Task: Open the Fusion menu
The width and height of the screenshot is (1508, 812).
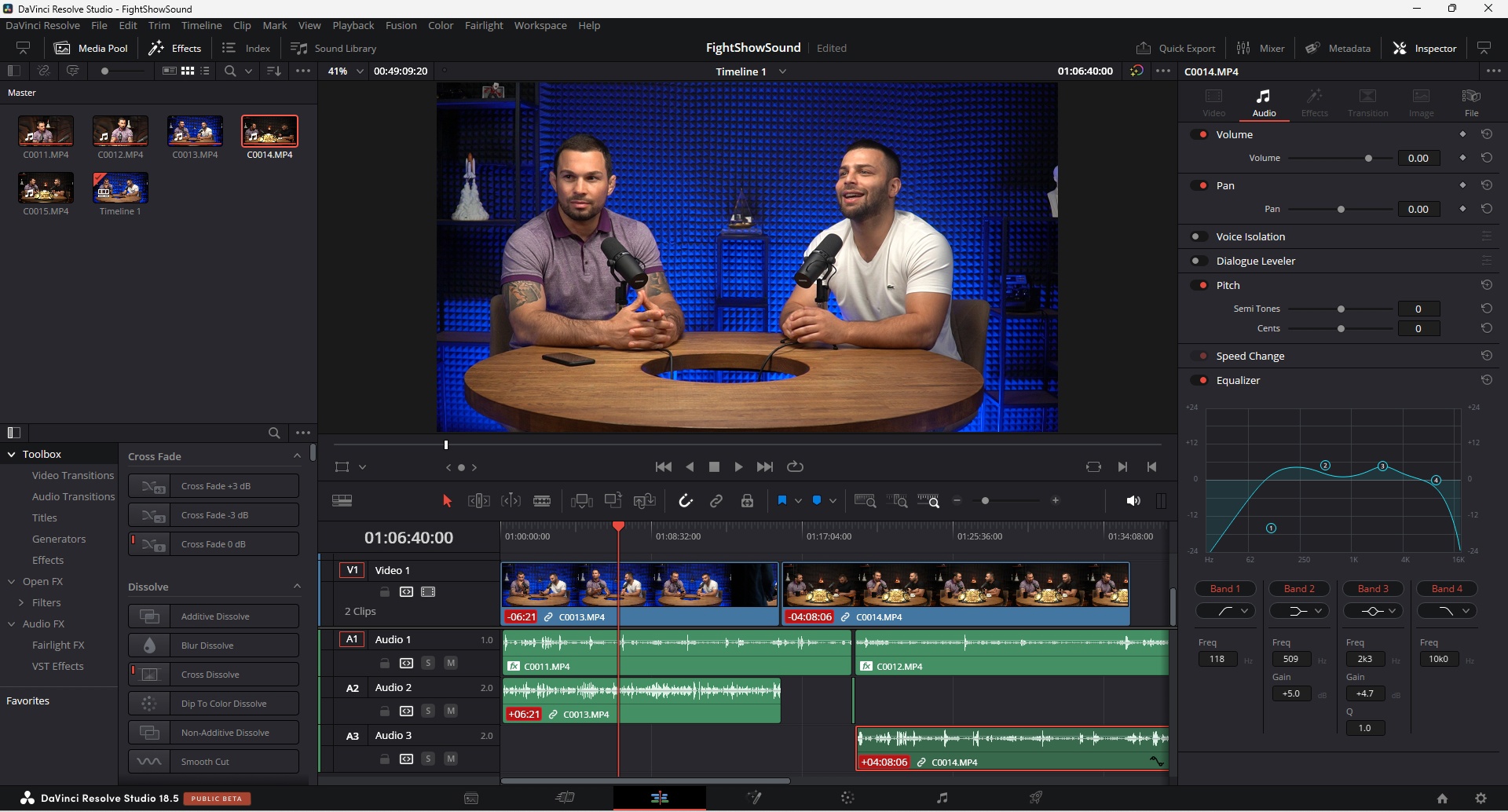Action: (x=401, y=25)
